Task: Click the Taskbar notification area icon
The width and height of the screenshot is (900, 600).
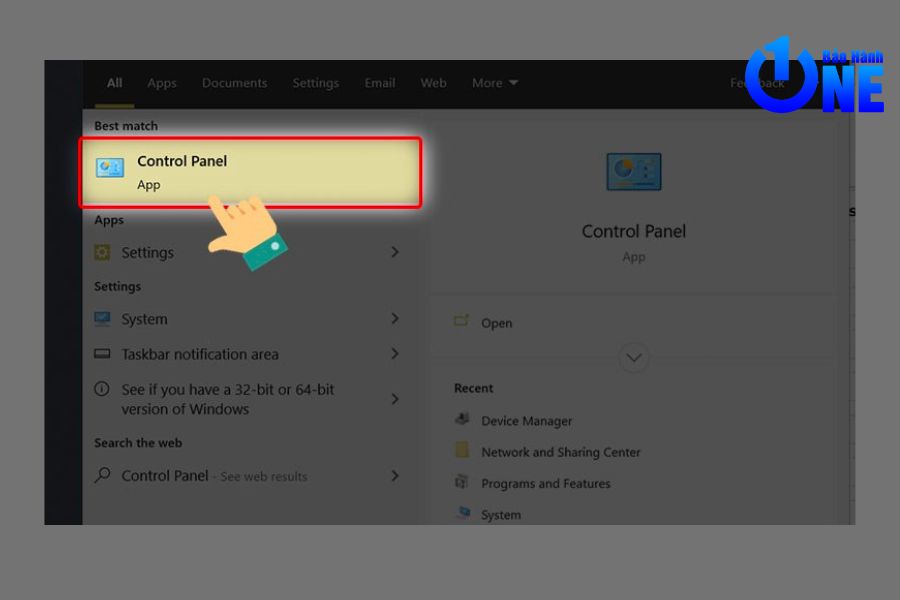Action: point(102,354)
